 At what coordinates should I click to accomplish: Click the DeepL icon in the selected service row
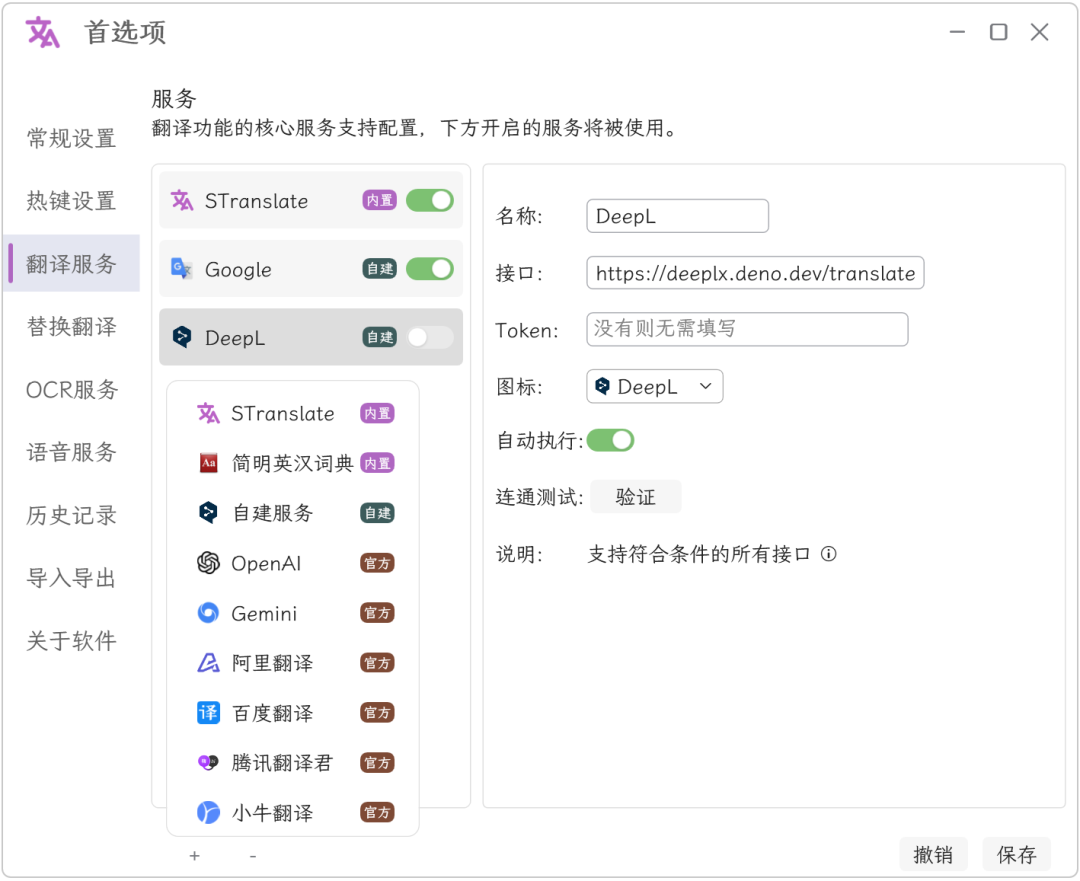[x=182, y=337]
